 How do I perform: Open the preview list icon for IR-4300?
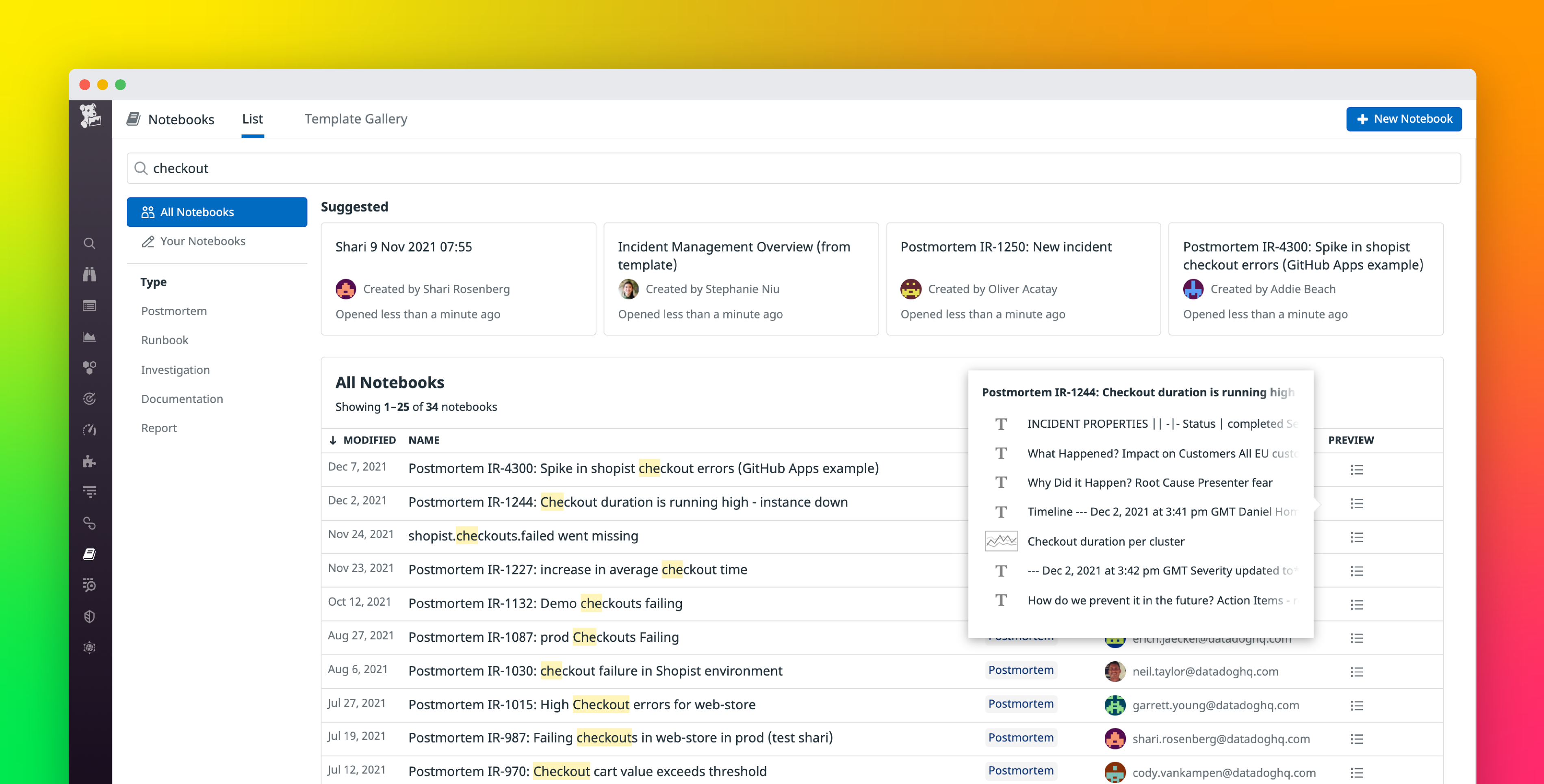[1357, 469]
